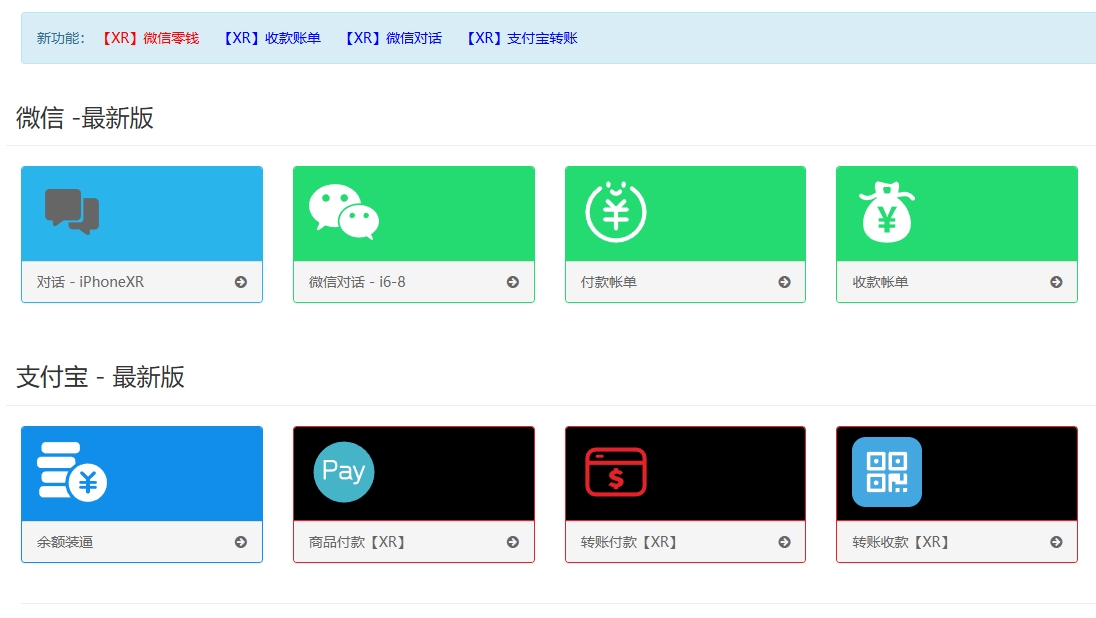Click the 新功能: label in the banner
This screenshot has height=618, width=1096.
tap(61, 38)
